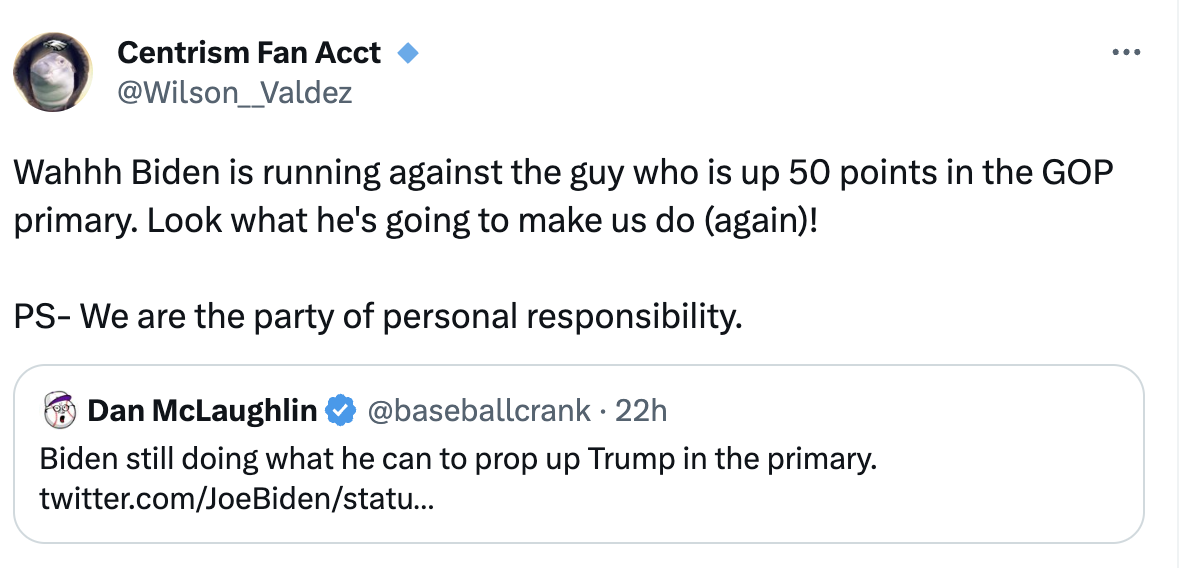Visit the @Wilson__Valdez handle
The image size is (1186, 568).
235,92
